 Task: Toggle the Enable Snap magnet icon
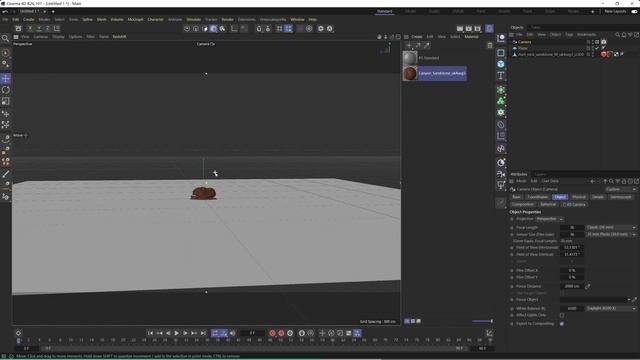[x=259, y=29]
